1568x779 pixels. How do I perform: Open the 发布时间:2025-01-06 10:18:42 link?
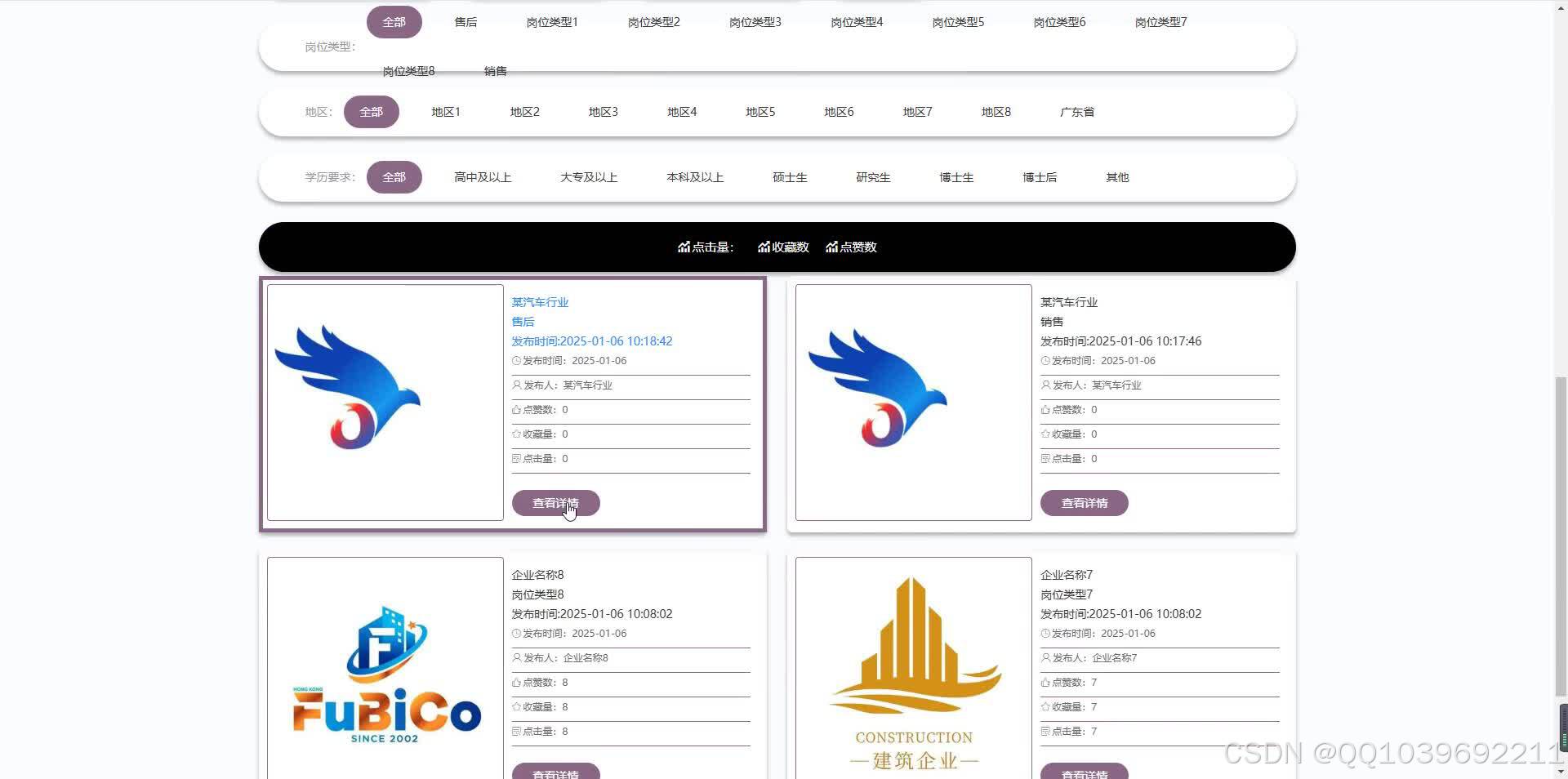coord(591,341)
